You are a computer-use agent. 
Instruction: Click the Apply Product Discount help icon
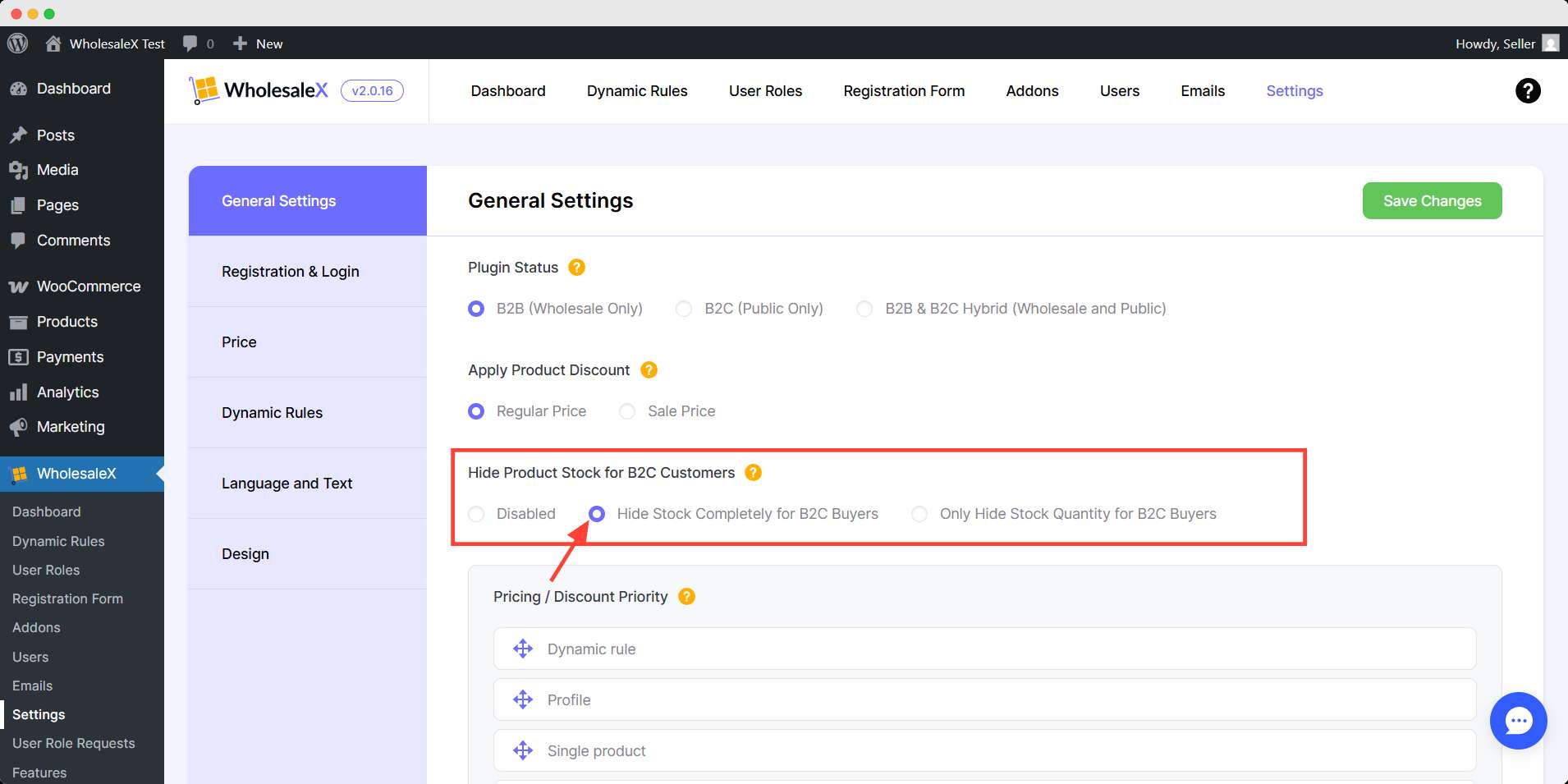(649, 370)
